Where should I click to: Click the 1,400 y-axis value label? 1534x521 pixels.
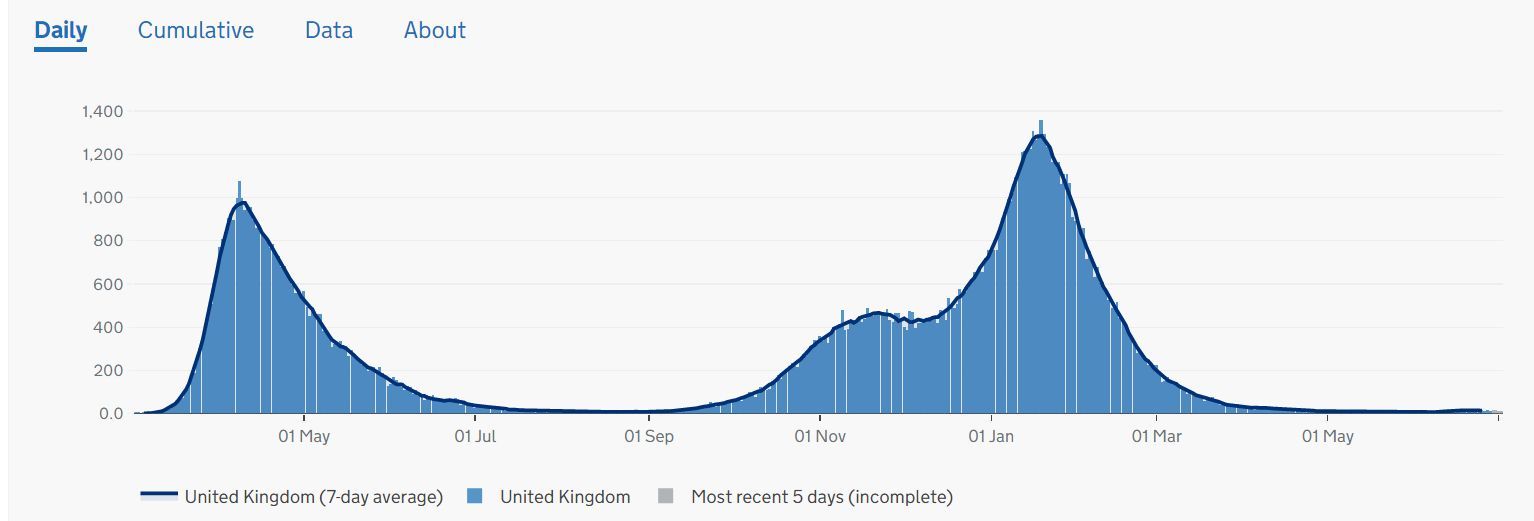102,111
